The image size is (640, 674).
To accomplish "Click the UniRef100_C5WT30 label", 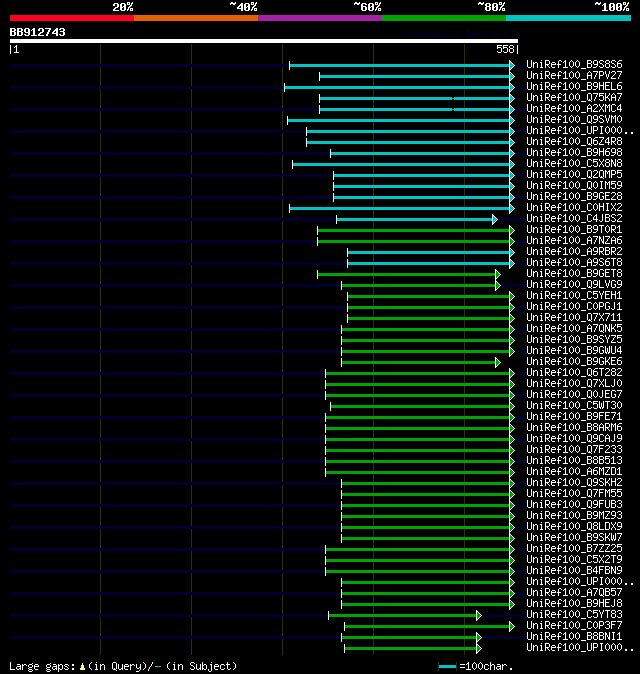I will pyautogui.click(x=574, y=406).
